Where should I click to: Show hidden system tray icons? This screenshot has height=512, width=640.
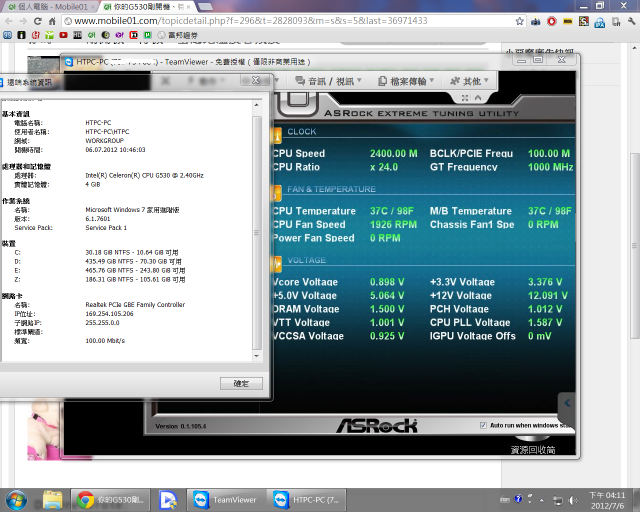tap(542, 500)
